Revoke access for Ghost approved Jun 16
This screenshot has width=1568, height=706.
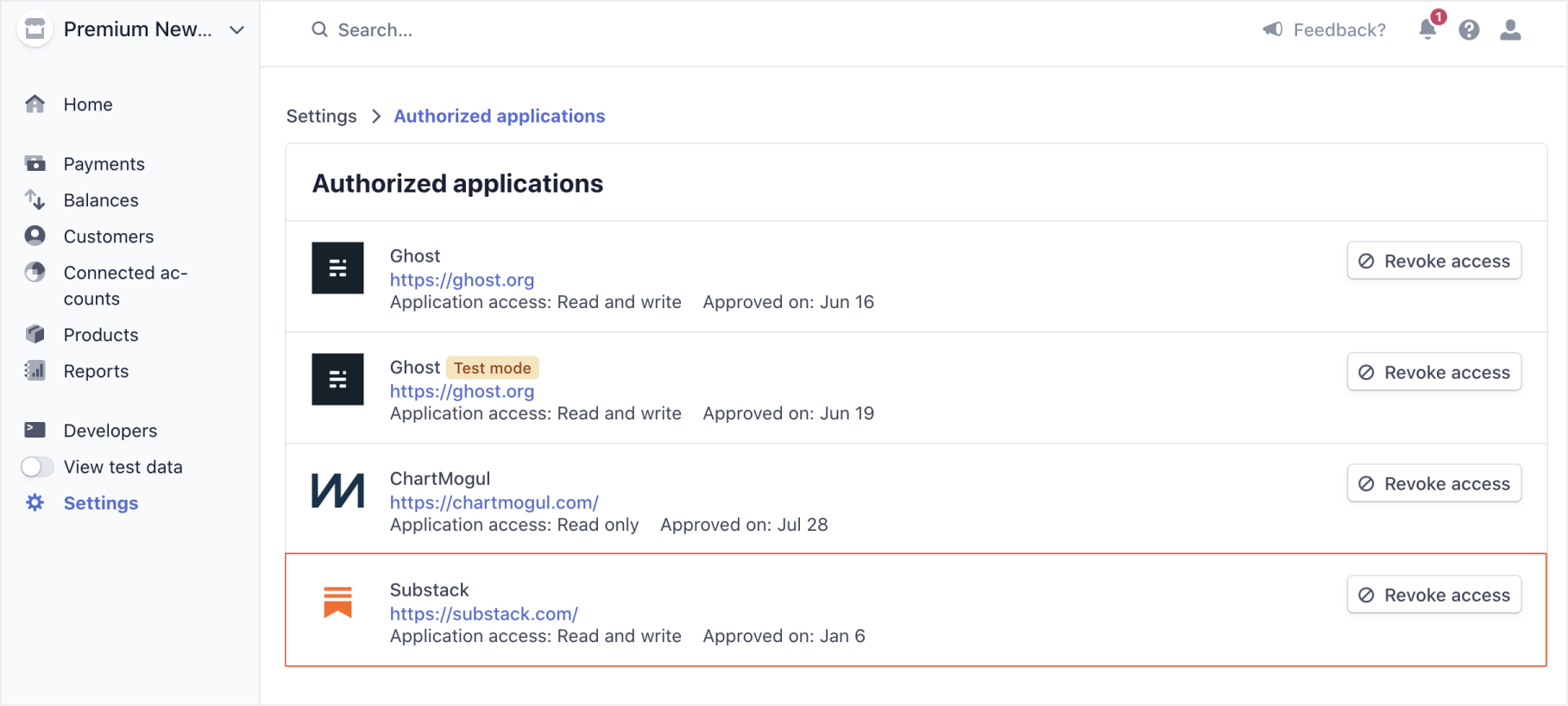pos(1434,261)
